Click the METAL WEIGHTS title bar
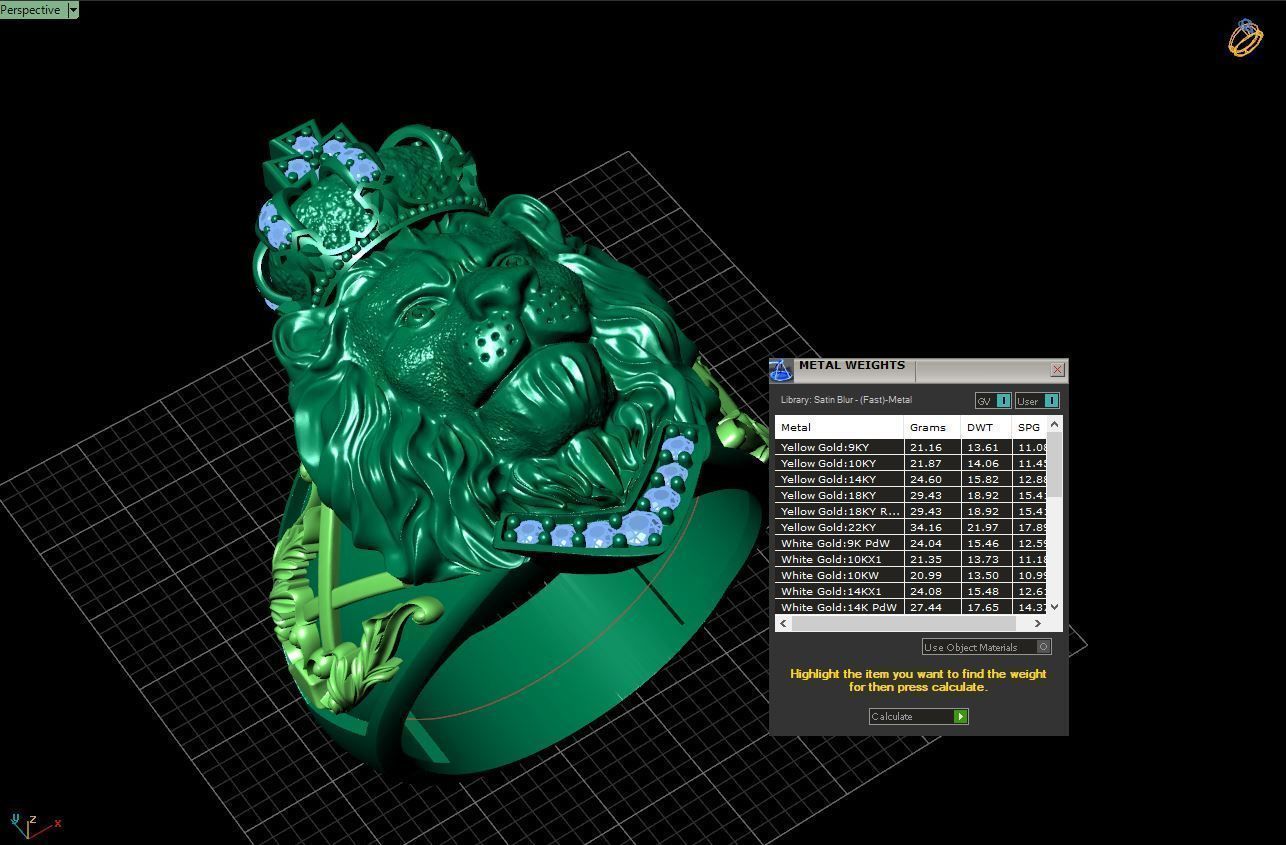Screen dimensions: 1286x845 [920, 369]
